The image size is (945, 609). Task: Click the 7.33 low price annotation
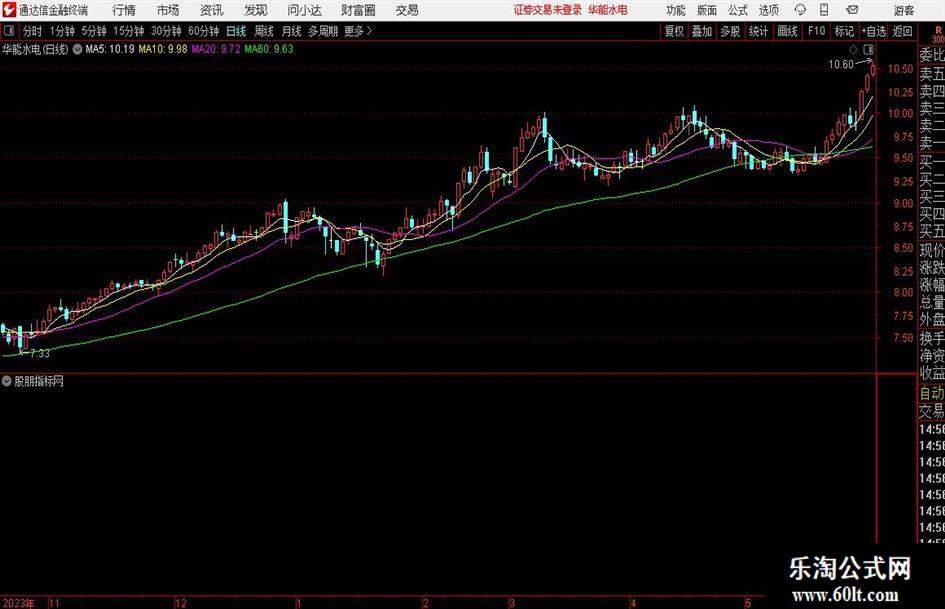pyautogui.click(x=40, y=353)
